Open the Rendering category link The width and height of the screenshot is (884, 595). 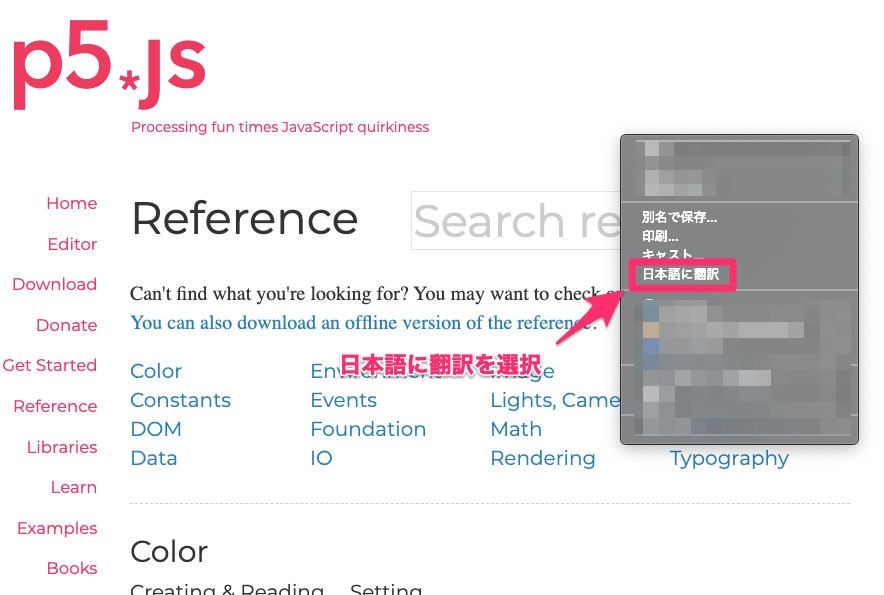(x=542, y=459)
